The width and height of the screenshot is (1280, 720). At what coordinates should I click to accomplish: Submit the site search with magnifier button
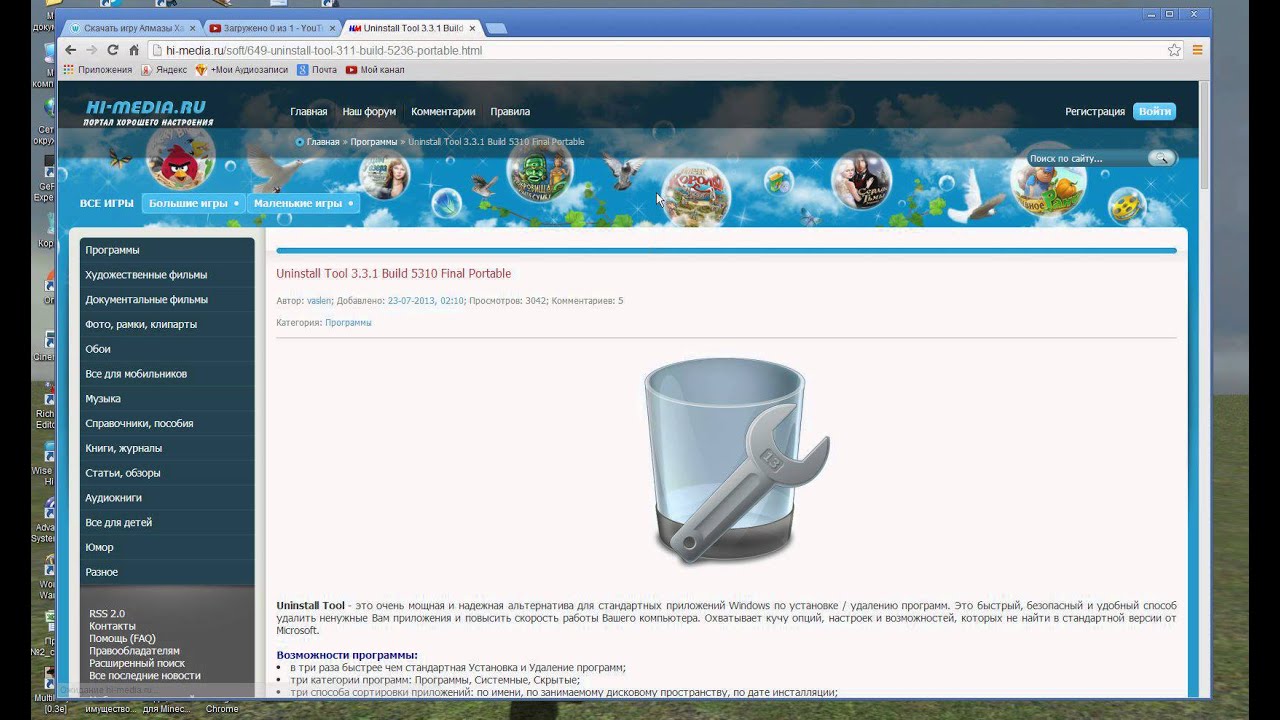pos(1160,158)
